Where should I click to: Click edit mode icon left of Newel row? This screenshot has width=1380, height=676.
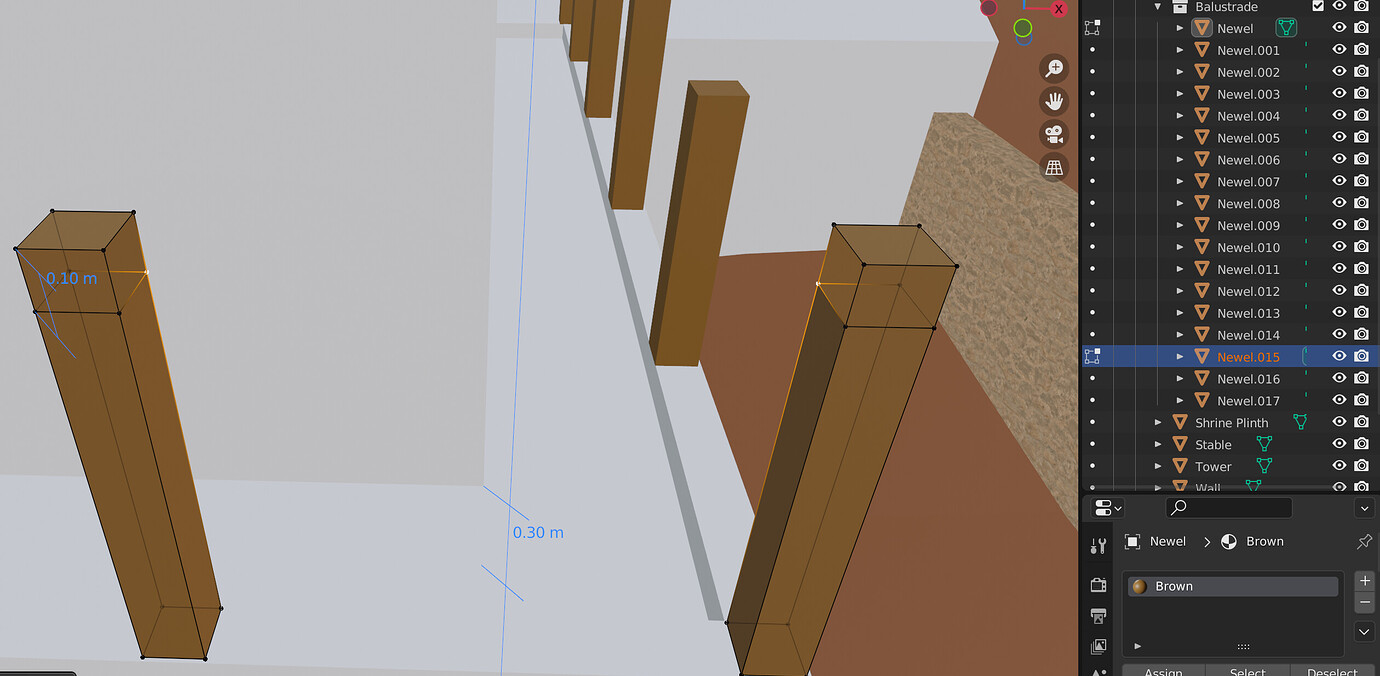click(x=1092, y=28)
